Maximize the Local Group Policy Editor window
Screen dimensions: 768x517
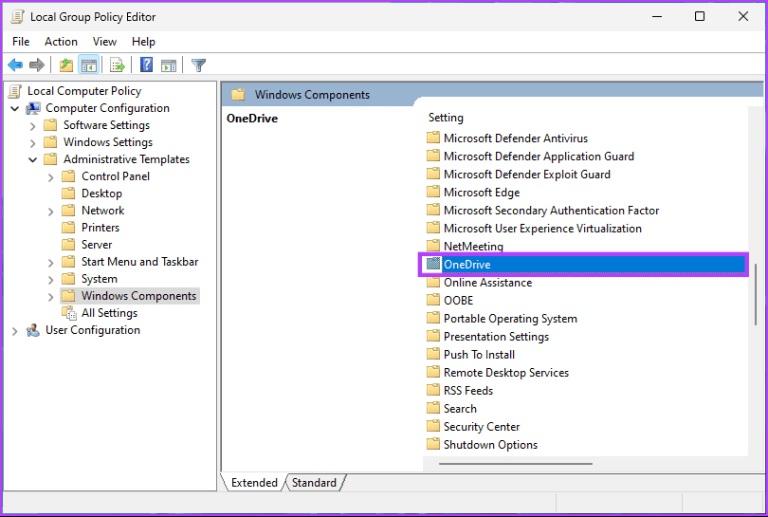pyautogui.click(x=700, y=17)
